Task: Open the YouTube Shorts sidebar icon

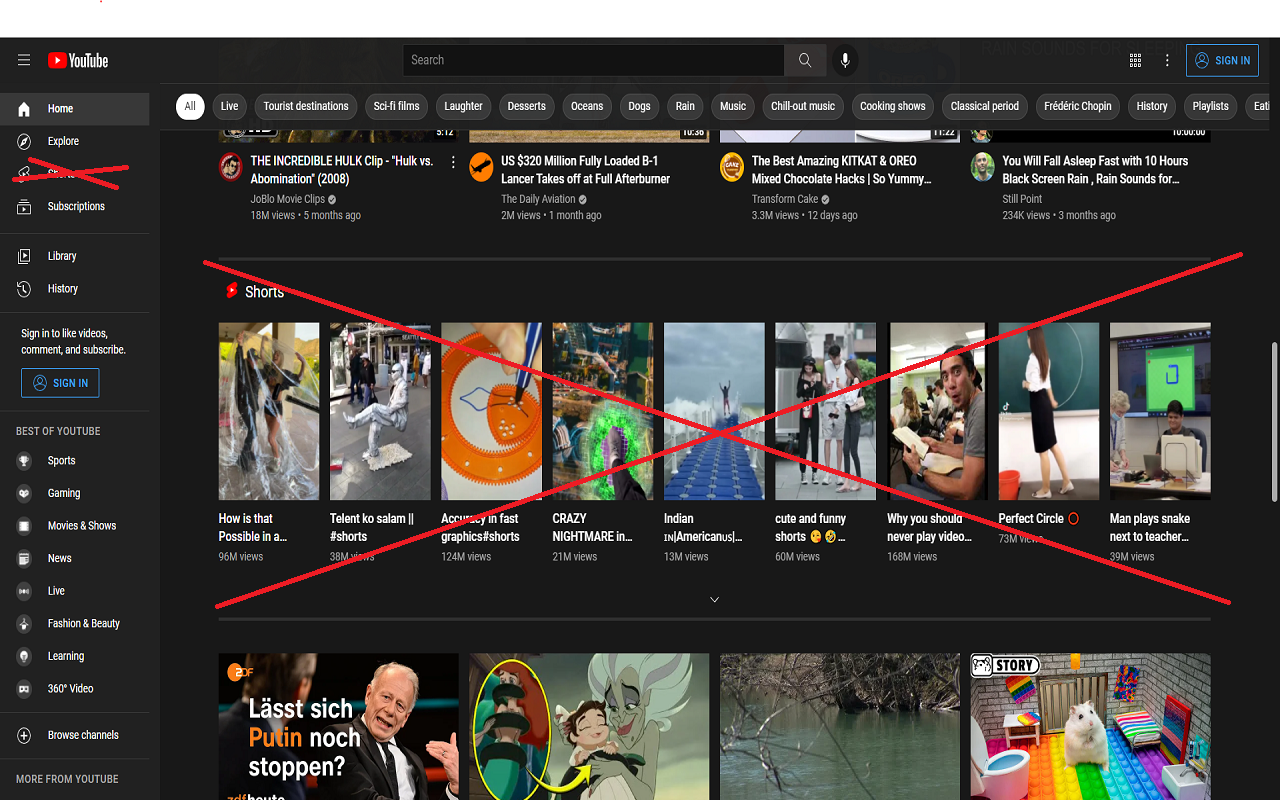Action: pos(22,173)
